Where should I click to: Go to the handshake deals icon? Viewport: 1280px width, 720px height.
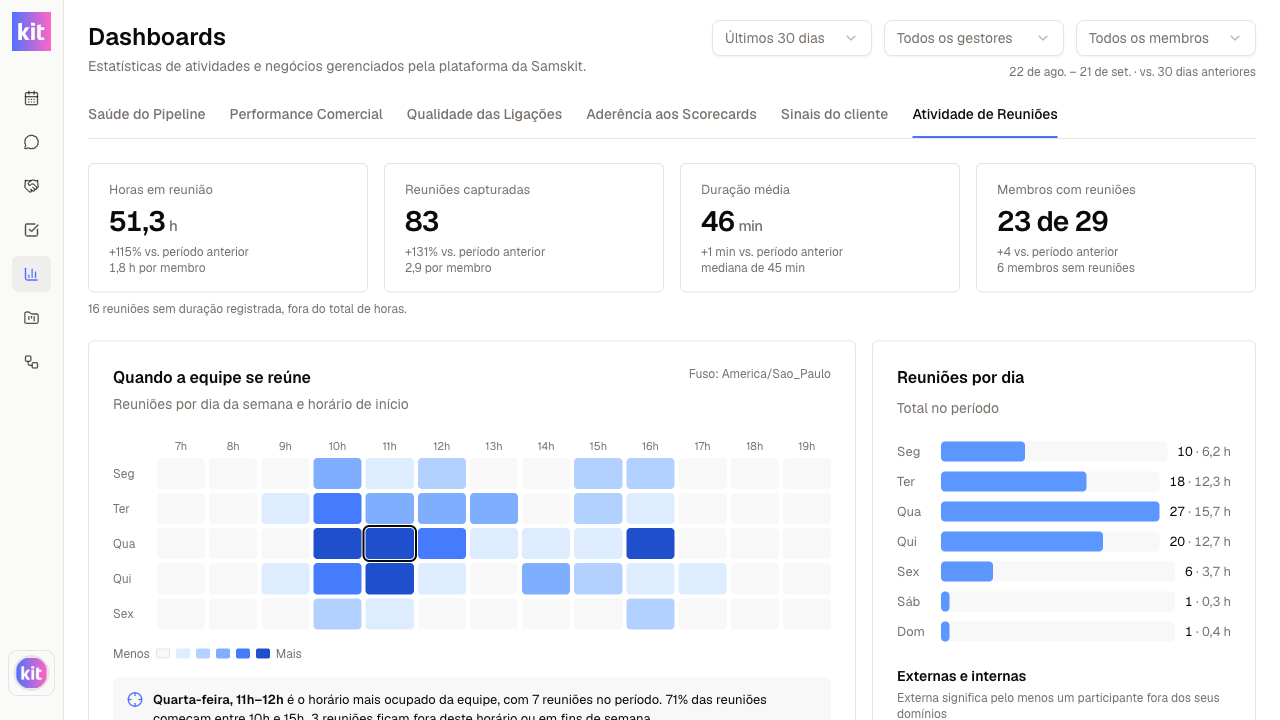[31, 186]
